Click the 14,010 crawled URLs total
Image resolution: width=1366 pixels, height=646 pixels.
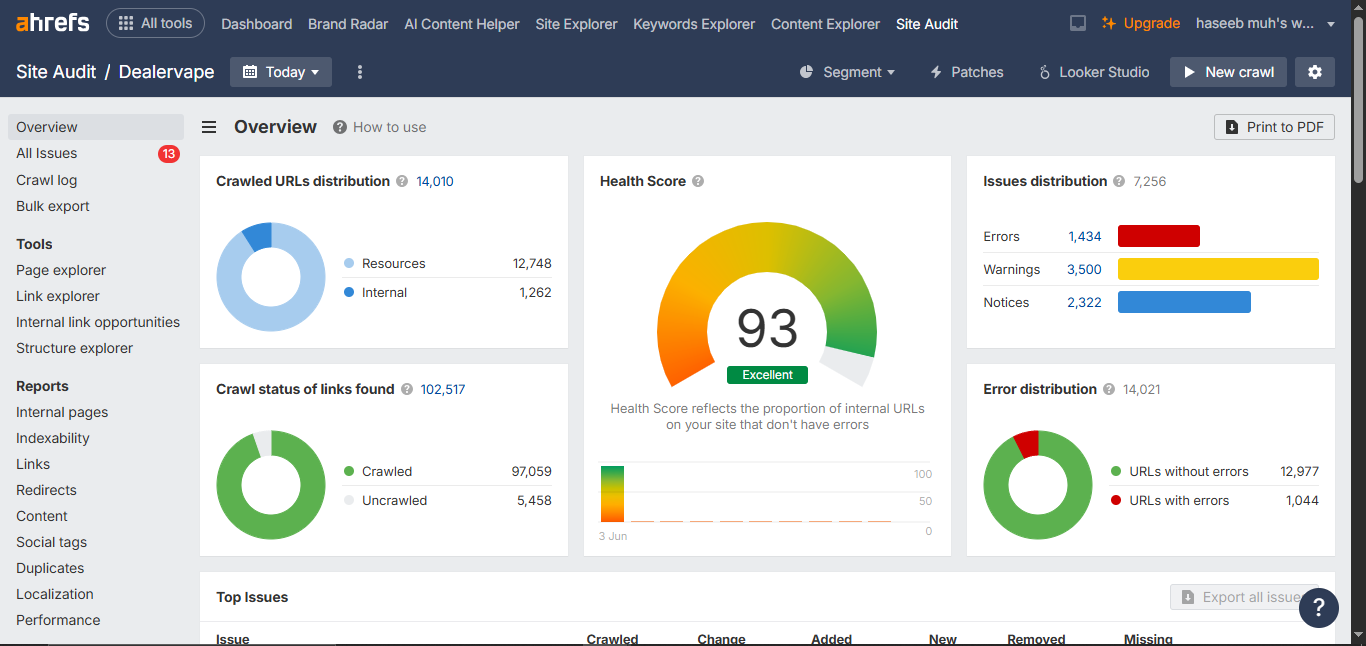(x=435, y=181)
